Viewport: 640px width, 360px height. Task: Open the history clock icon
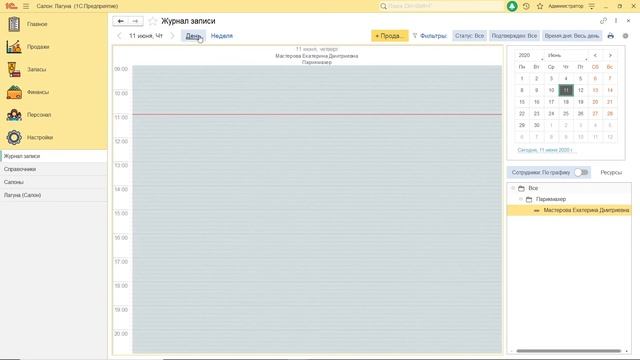[526, 6]
